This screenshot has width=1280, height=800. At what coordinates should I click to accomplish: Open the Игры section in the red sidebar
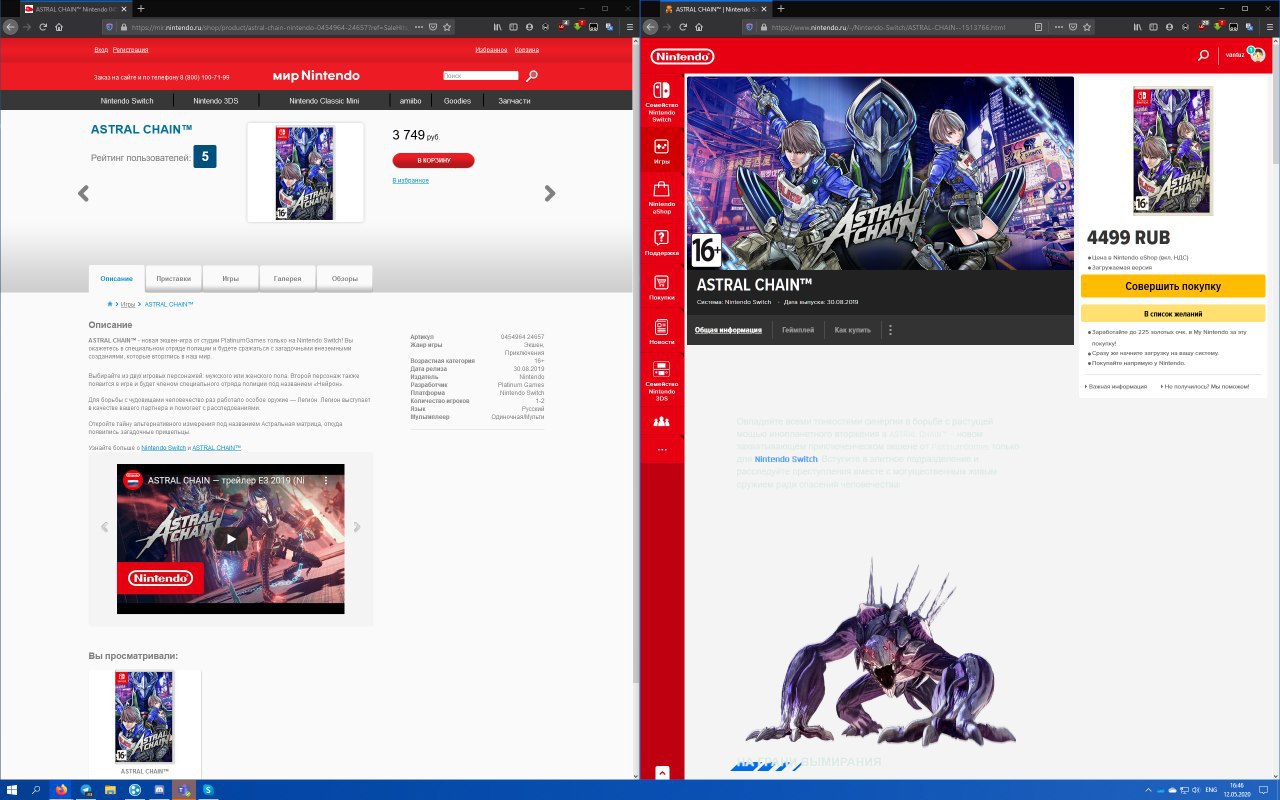point(662,151)
